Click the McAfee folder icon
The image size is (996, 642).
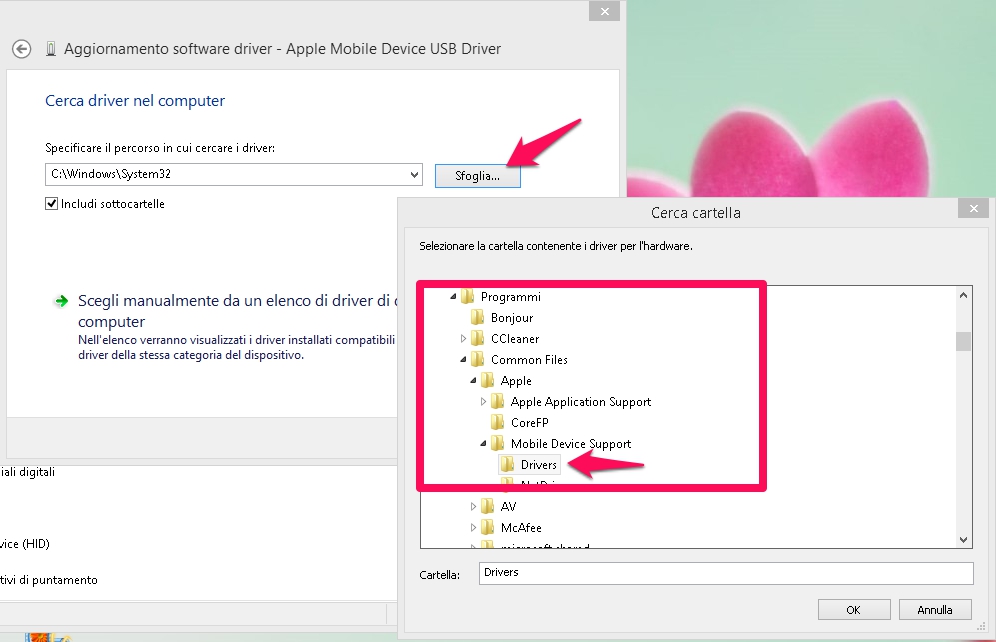click(488, 527)
